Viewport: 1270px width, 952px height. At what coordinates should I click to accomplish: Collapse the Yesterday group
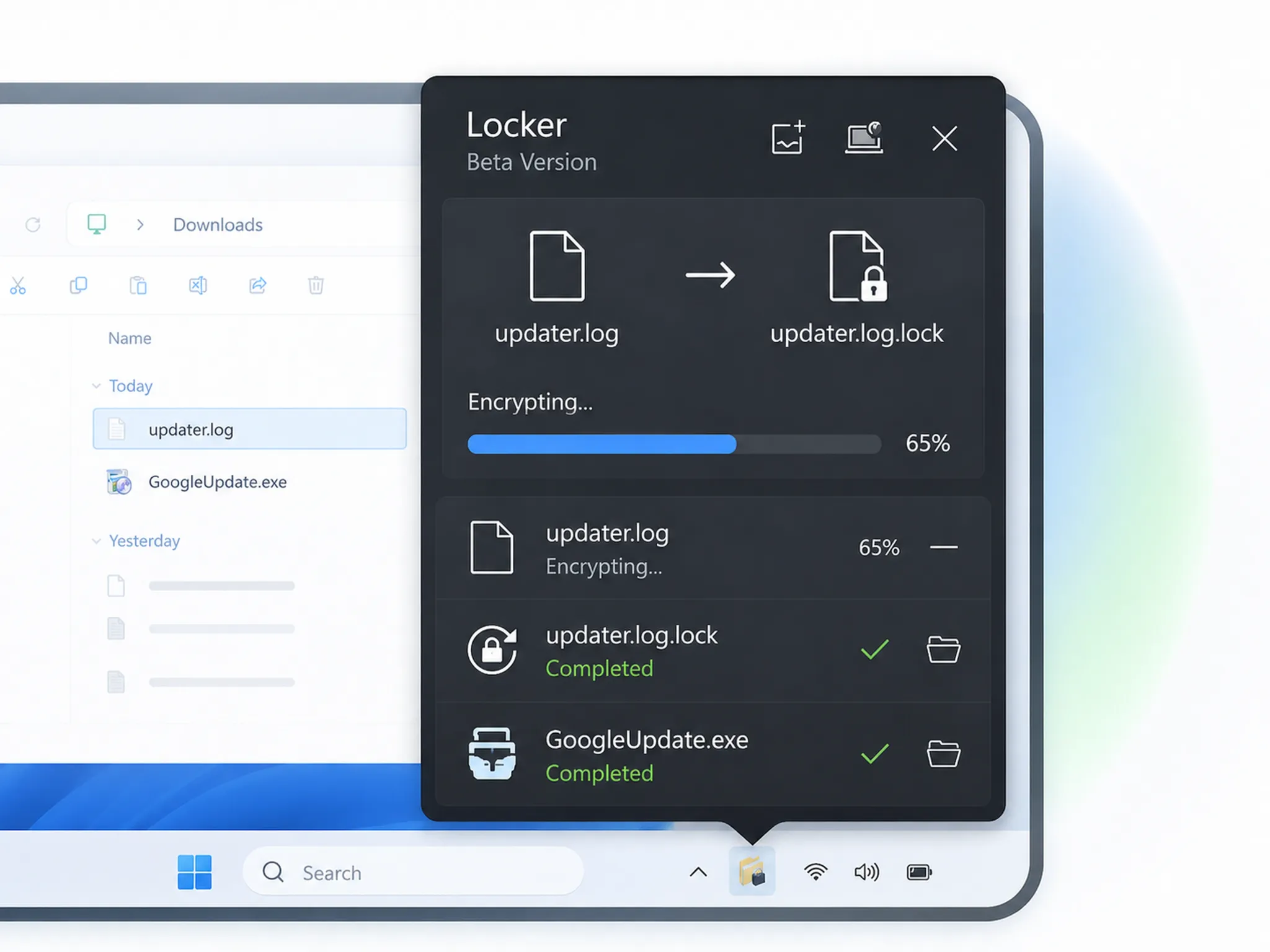tap(96, 541)
